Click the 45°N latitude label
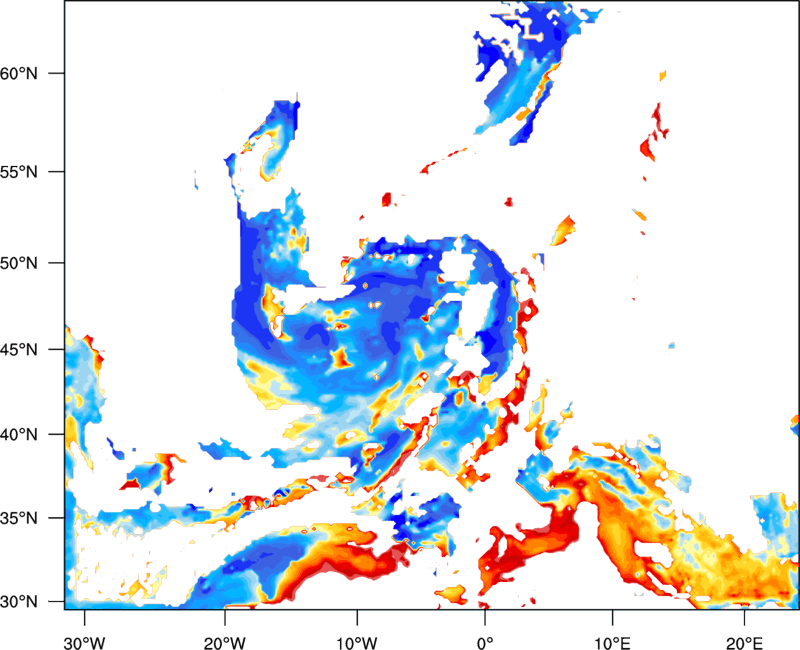This screenshot has height=650, width=800. pyautogui.click(x=19, y=349)
